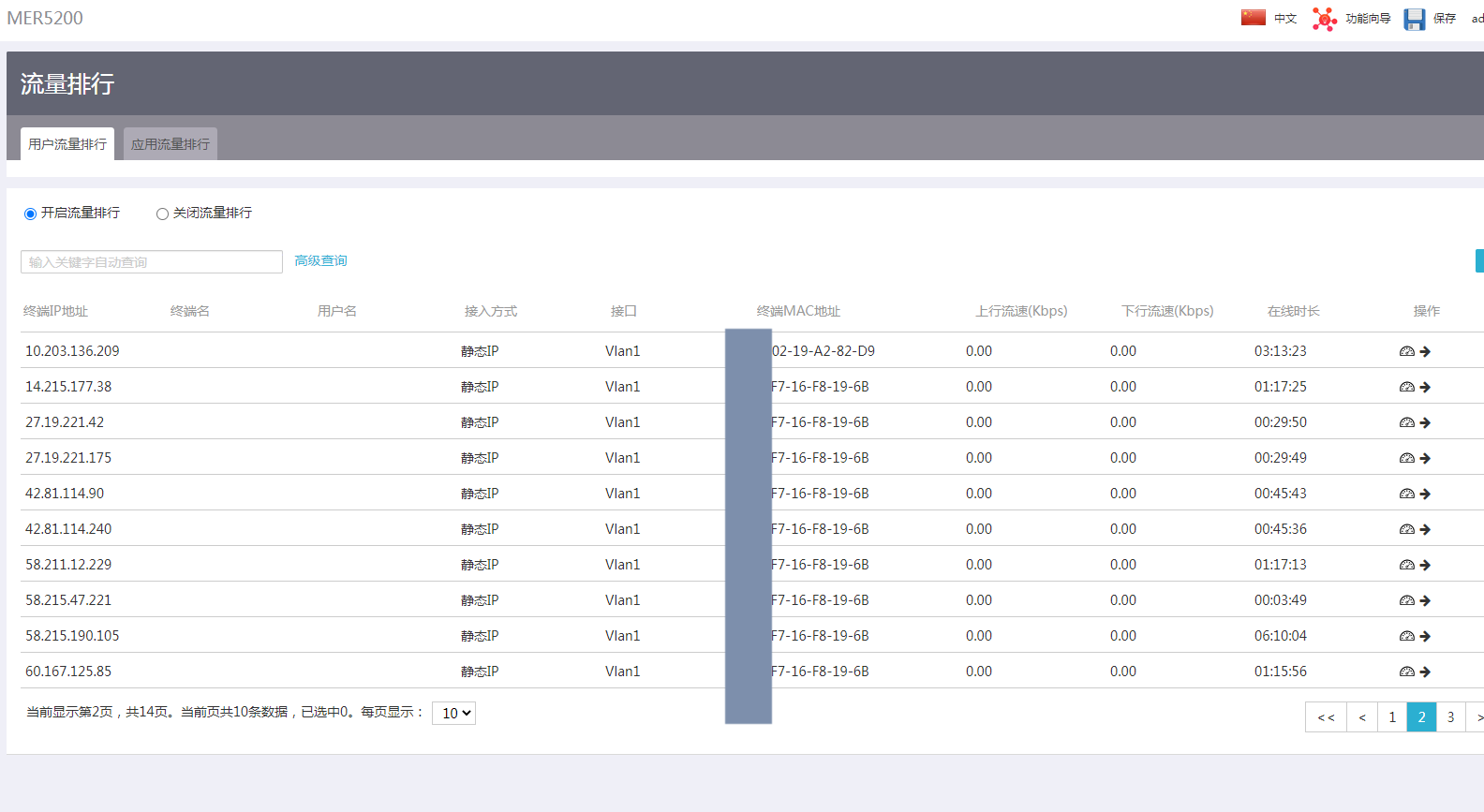The image size is (1484, 812).
Task: Click the 保存 save label
Action: pyautogui.click(x=1445, y=19)
